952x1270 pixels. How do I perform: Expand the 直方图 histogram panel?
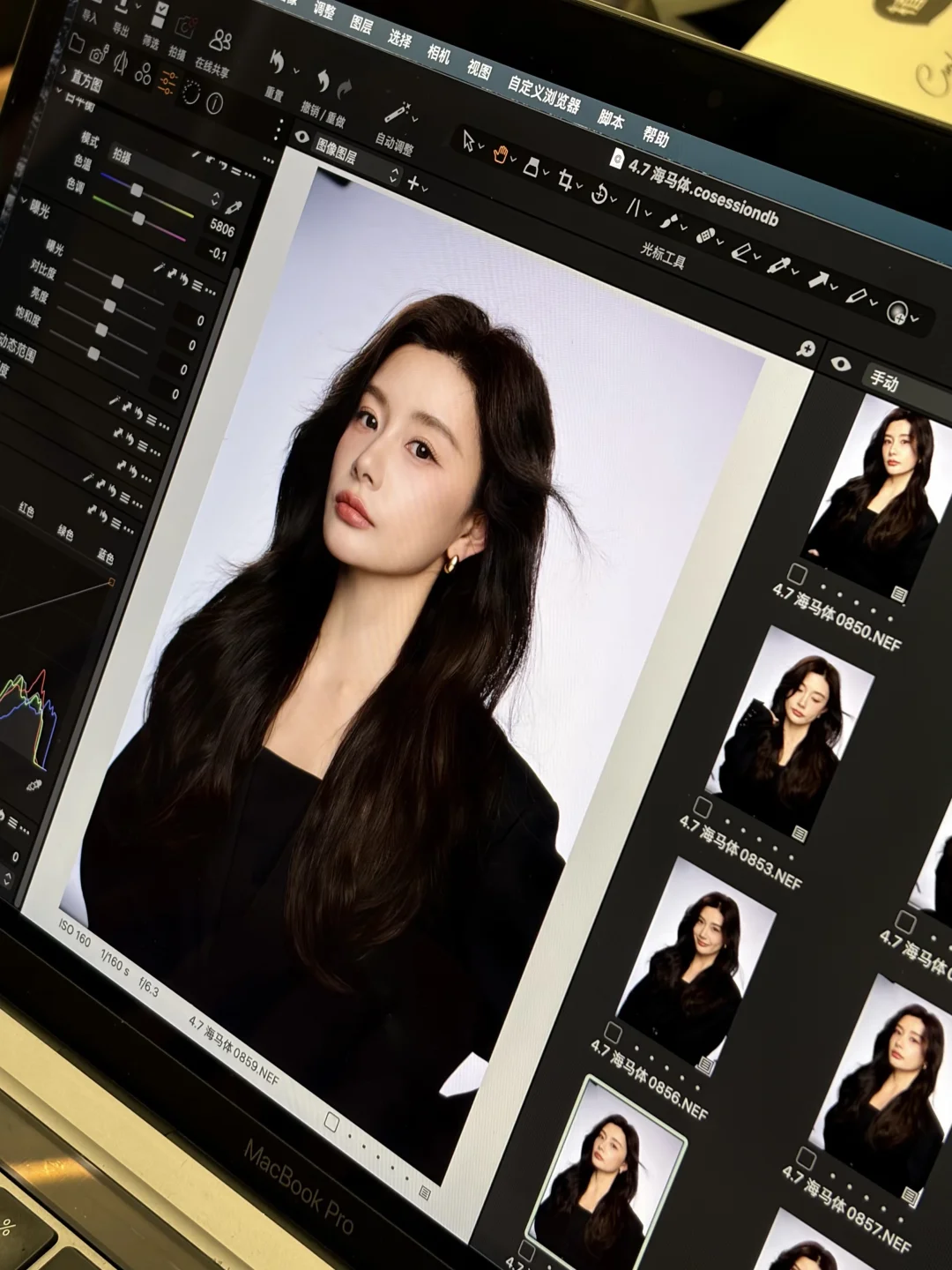click(63, 70)
